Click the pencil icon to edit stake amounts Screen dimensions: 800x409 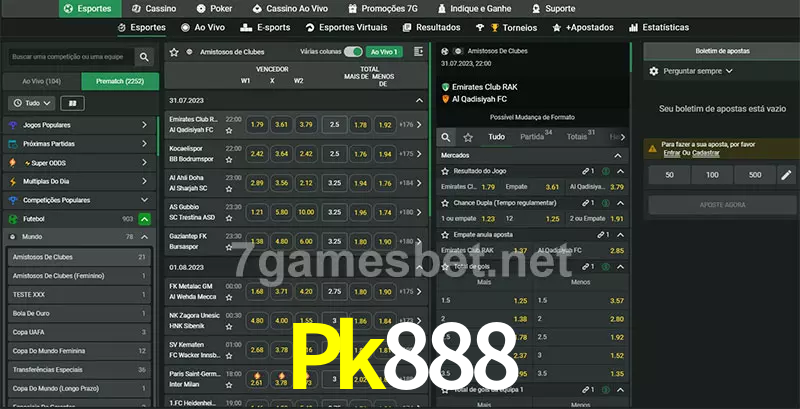tap(785, 175)
